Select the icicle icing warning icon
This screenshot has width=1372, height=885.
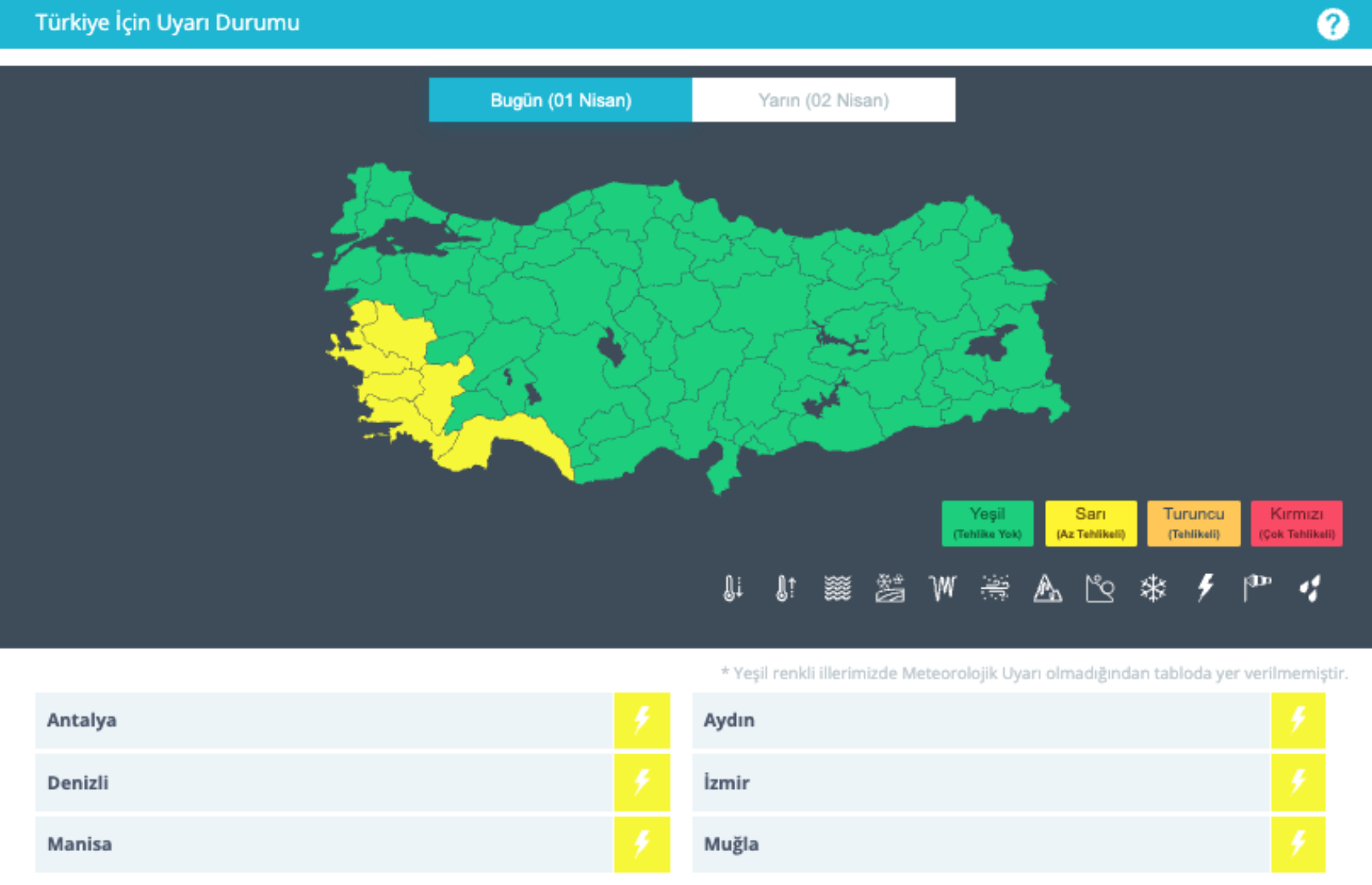pyautogui.click(x=942, y=588)
